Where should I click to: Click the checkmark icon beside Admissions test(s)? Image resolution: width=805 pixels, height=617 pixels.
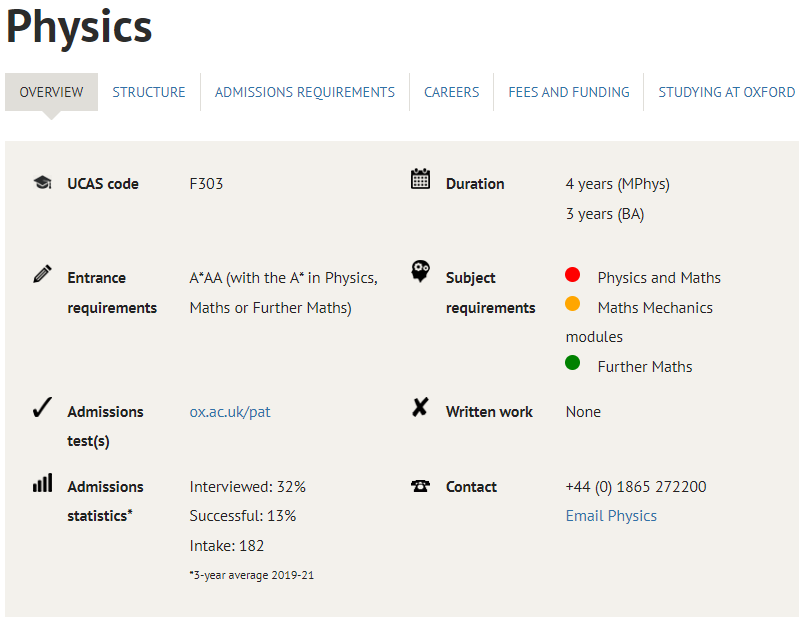(42, 407)
